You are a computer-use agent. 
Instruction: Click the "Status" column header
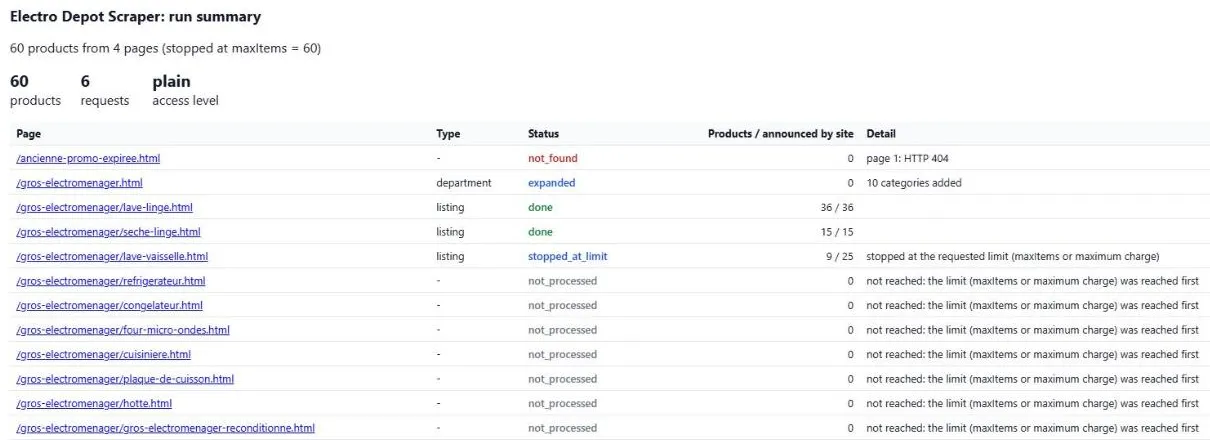point(543,133)
